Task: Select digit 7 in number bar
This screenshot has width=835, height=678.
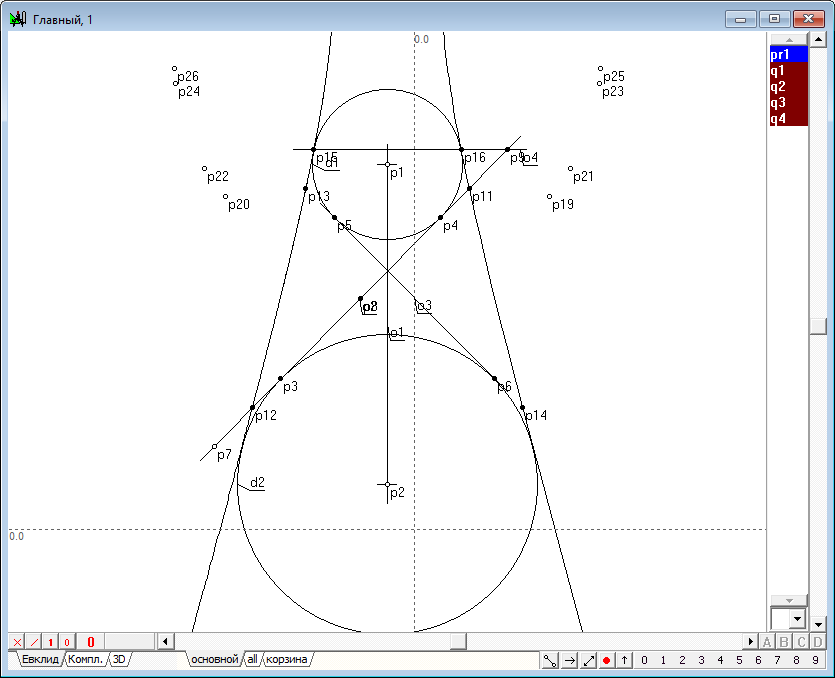Action: [x=777, y=660]
